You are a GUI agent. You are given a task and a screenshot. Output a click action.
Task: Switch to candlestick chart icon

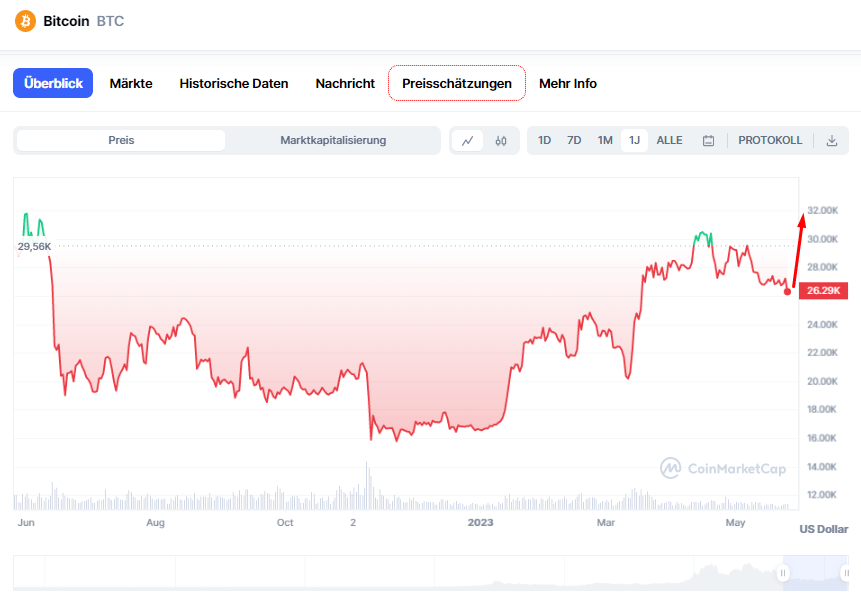tap(501, 141)
